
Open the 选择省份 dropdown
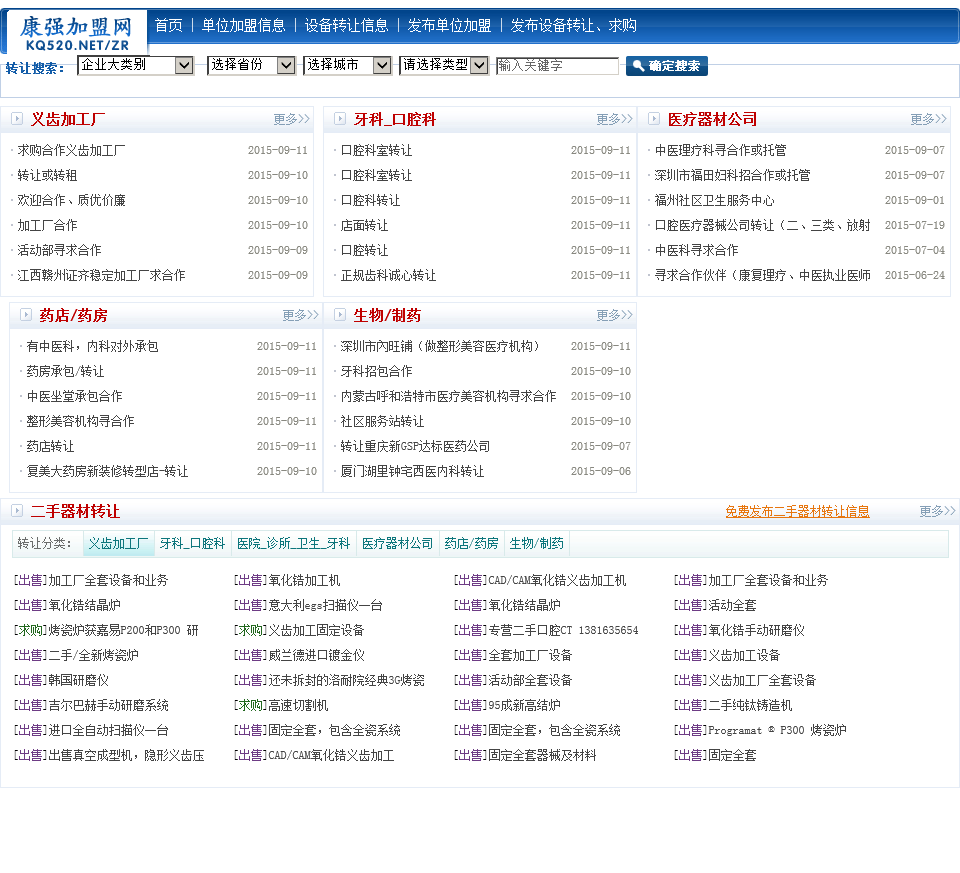click(x=252, y=65)
